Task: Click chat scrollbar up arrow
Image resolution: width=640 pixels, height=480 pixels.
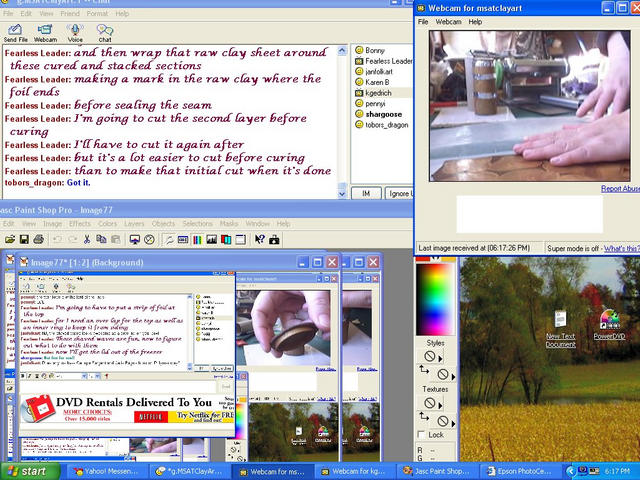Action: [342, 50]
